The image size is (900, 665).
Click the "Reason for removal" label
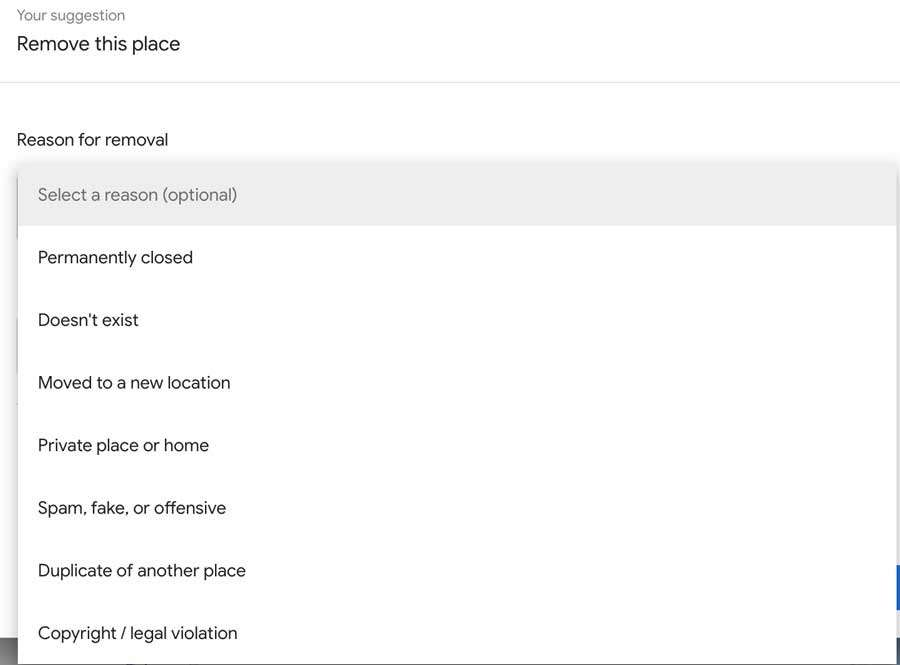92,140
